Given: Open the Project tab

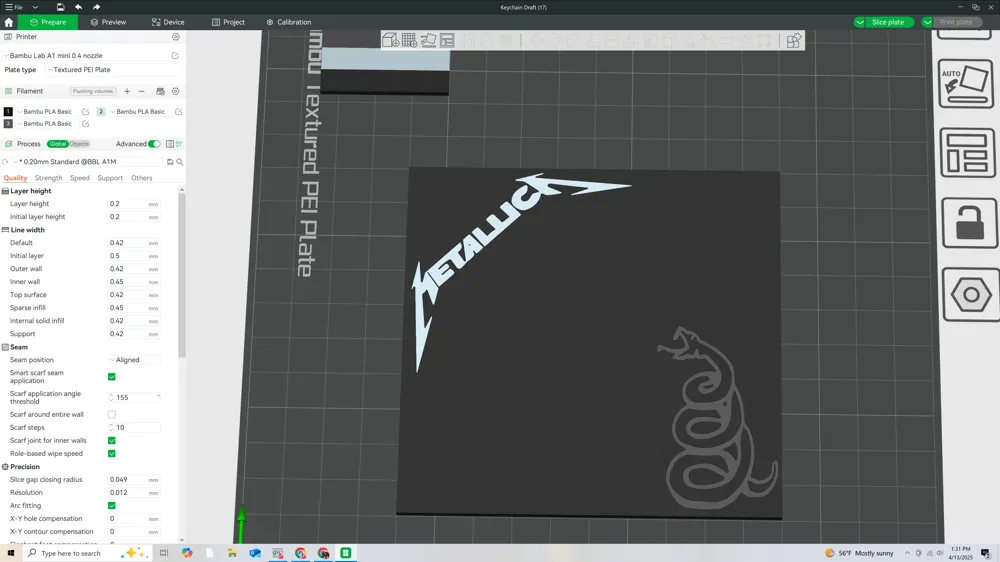Looking at the screenshot, I should point(228,22).
